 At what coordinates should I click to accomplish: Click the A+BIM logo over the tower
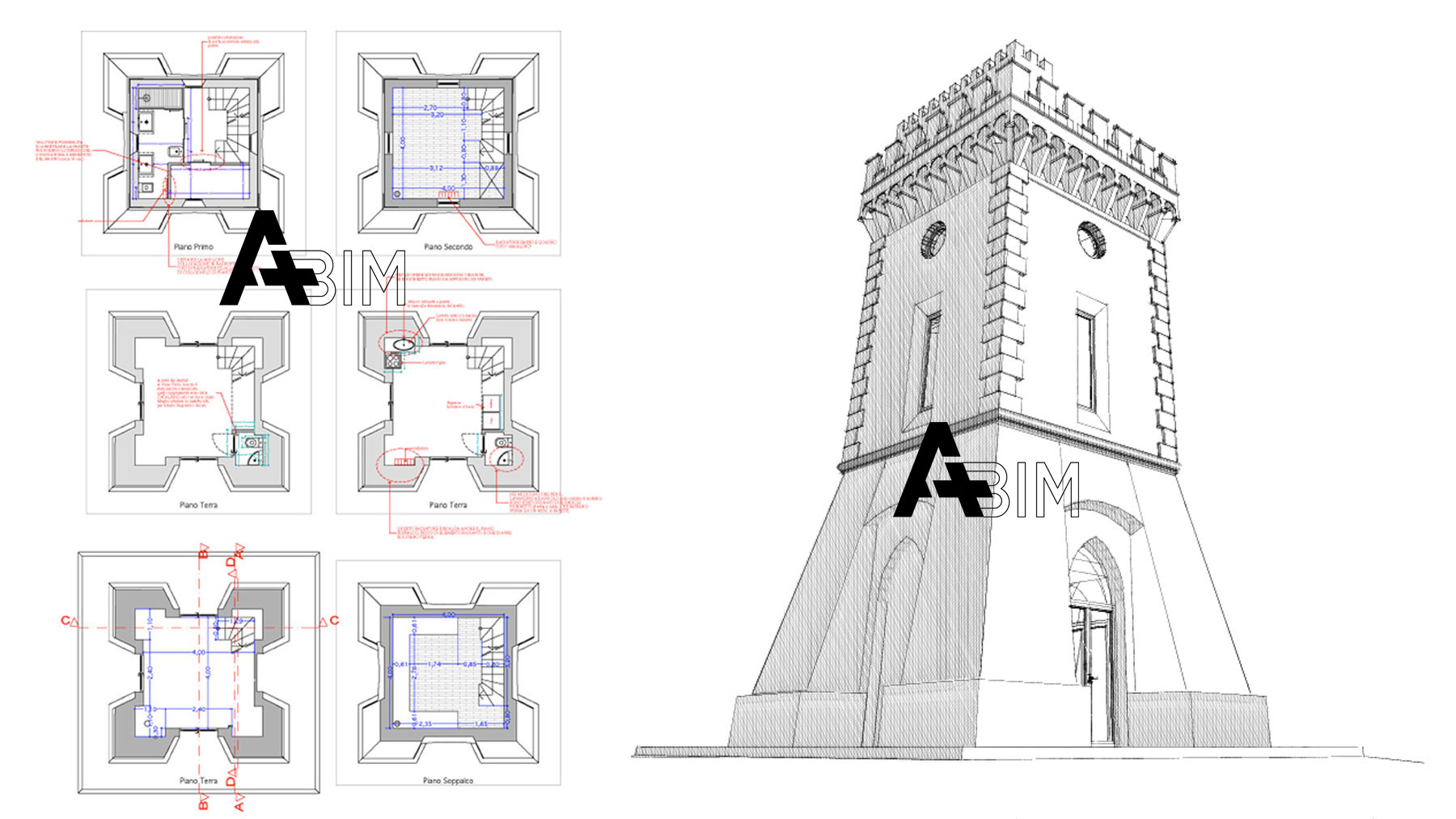pyautogui.click(x=985, y=471)
